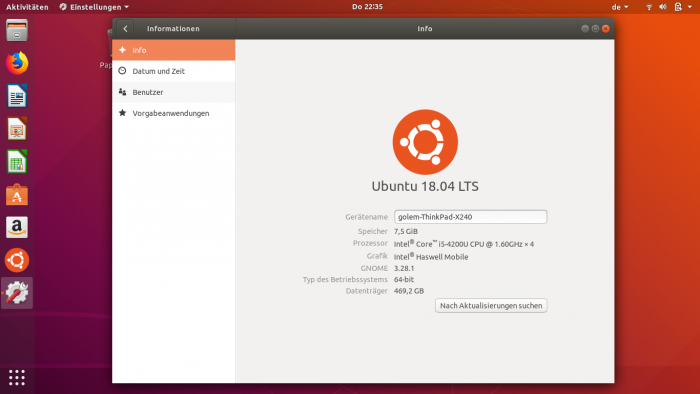Expand the system menu arrow in top bar
This screenshot has width=700, height=394.
click(x=690, y=7)
